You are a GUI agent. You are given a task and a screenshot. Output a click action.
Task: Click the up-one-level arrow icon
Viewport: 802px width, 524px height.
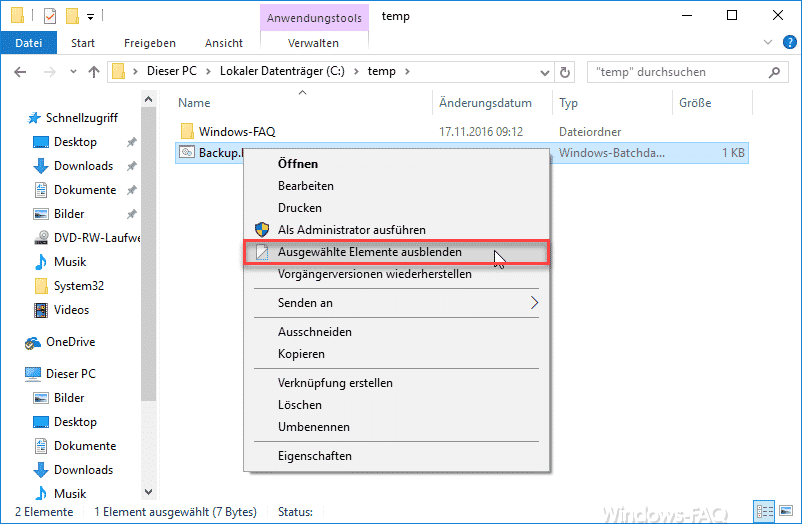tap(94, 72)
